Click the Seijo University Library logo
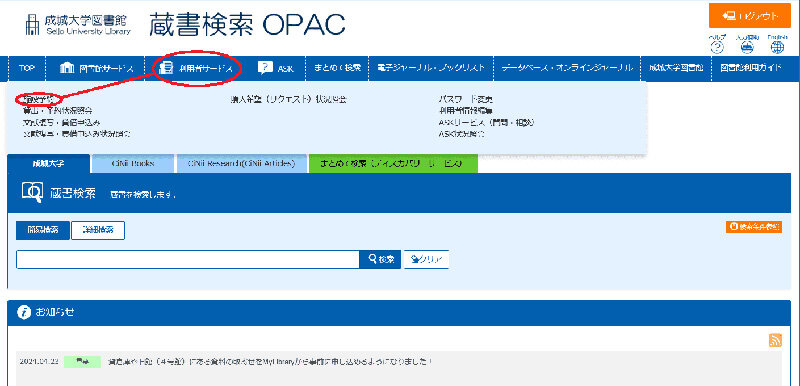Viewport: 800px width, 386px height. [77, 24]
